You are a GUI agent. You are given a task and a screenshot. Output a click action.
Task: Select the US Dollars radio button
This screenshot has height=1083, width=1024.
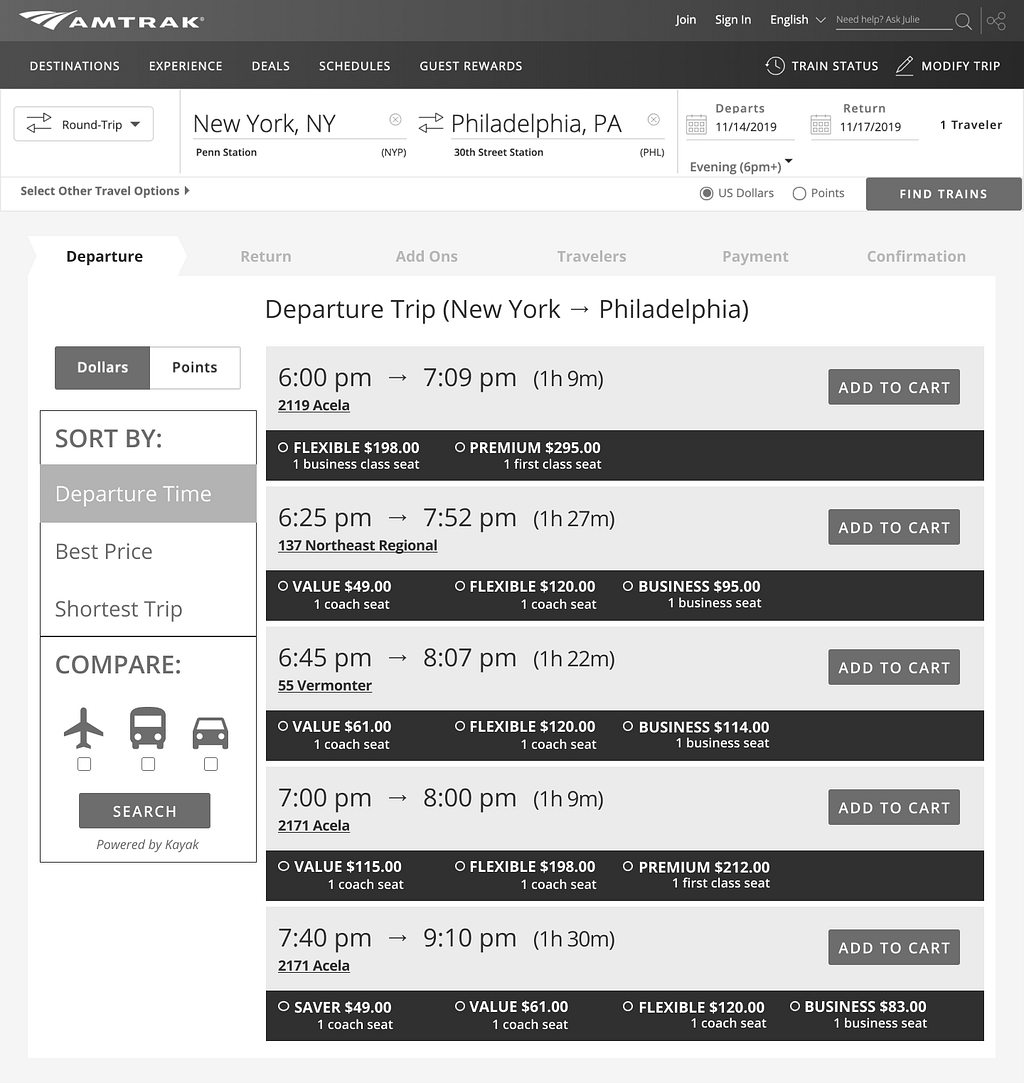coord(706,193)
